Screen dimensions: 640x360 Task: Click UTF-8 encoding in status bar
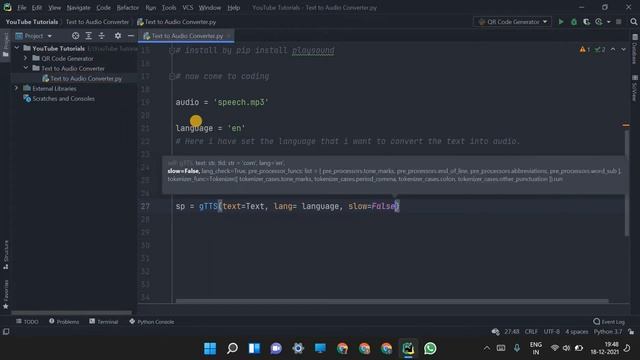[551, 332]
